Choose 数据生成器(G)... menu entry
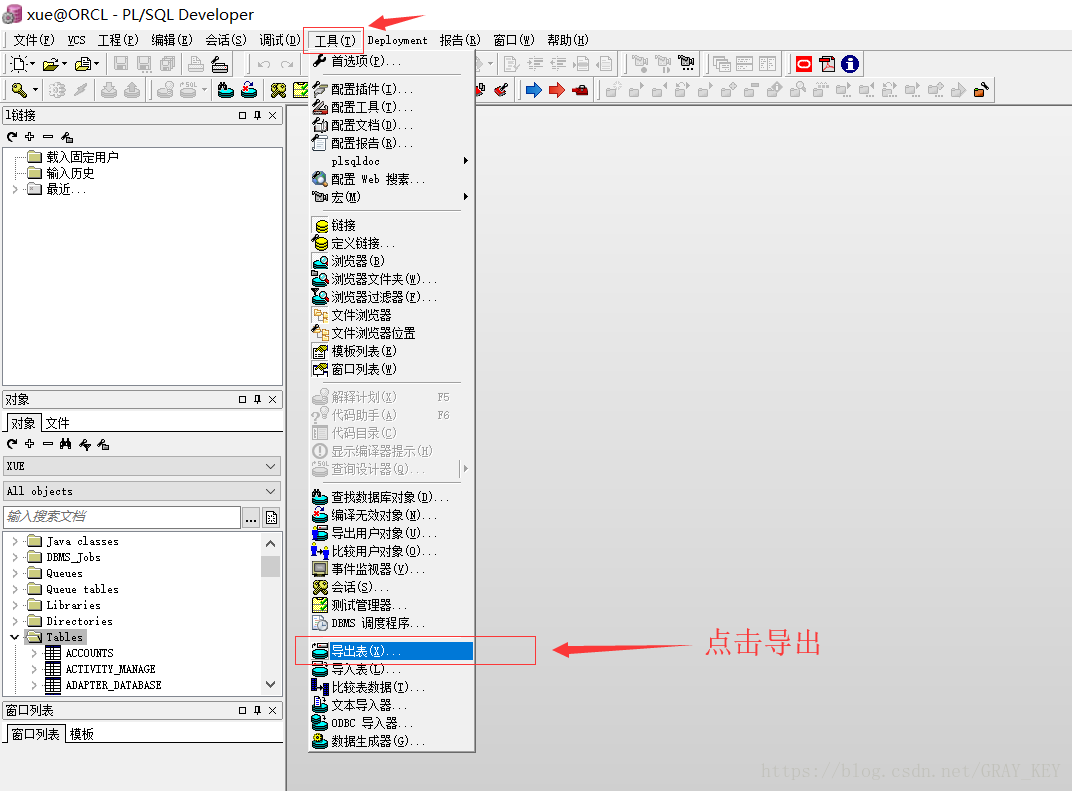Image resolution: width=1072 pixels, height=791 pixels. point(392,741)
